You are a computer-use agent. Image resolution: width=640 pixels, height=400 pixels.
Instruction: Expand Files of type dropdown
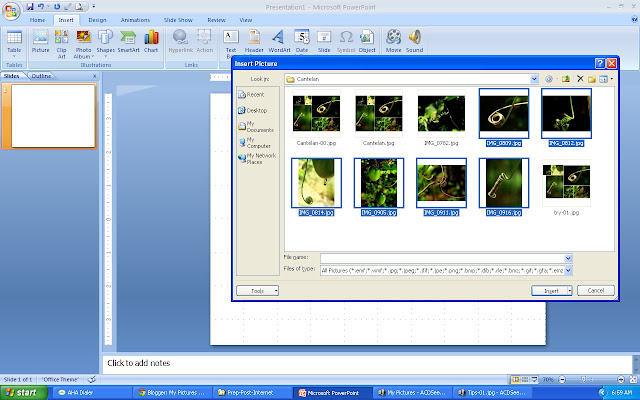[x=568, y=270]
